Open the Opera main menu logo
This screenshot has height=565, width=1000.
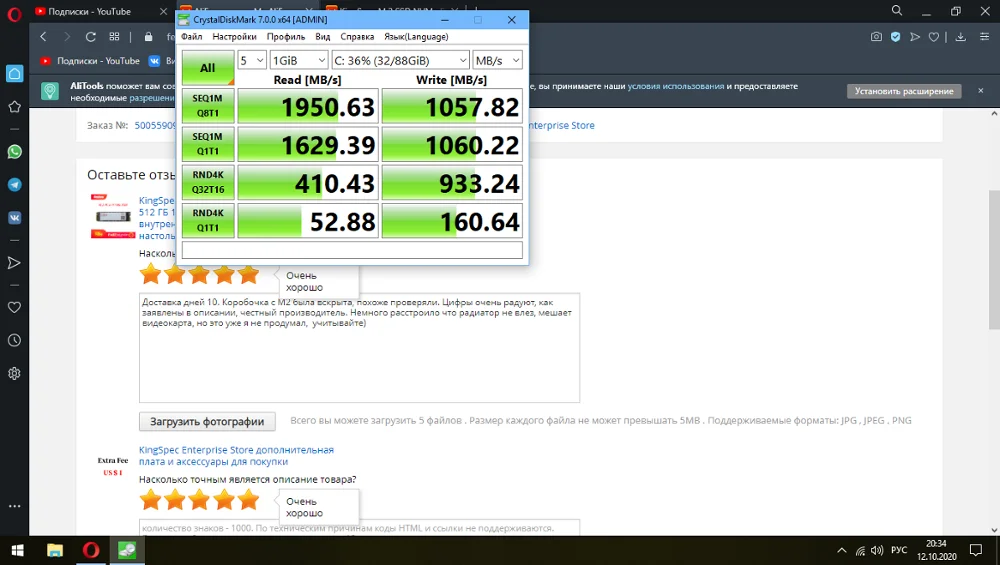(x=14, y=13)
